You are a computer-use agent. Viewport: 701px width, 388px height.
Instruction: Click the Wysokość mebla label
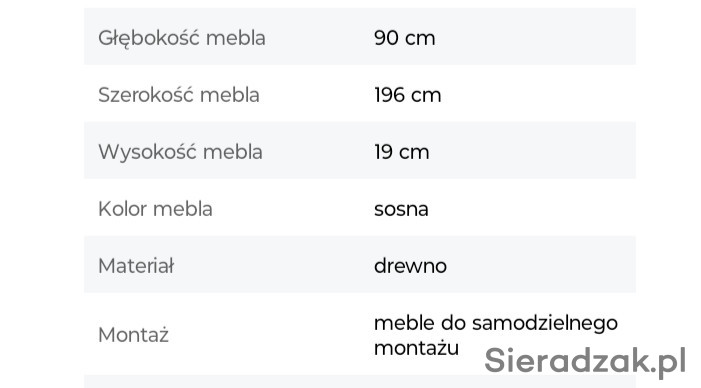click(180, 152)
